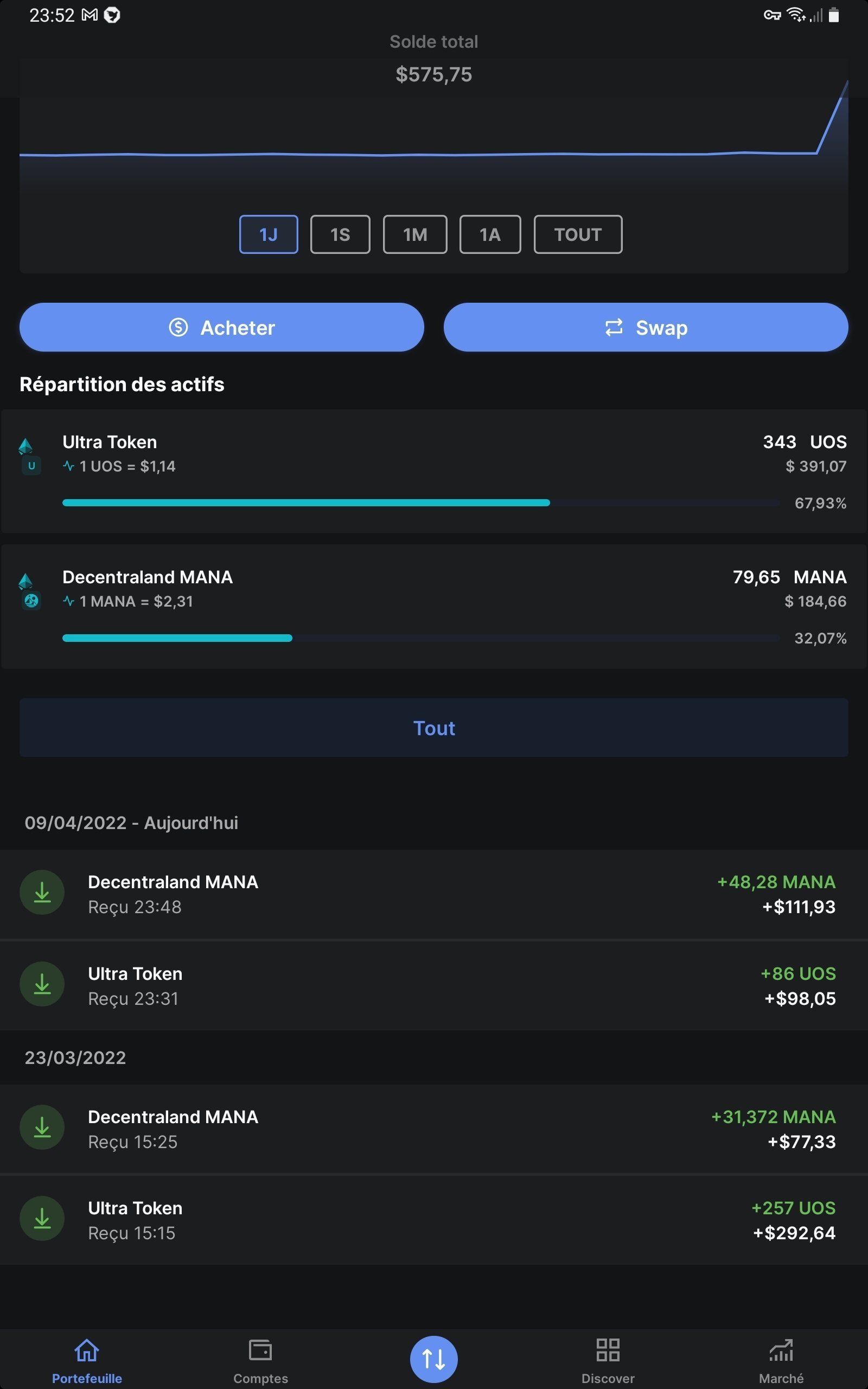Tap the Portefeuille home icon

point(87,1350)
